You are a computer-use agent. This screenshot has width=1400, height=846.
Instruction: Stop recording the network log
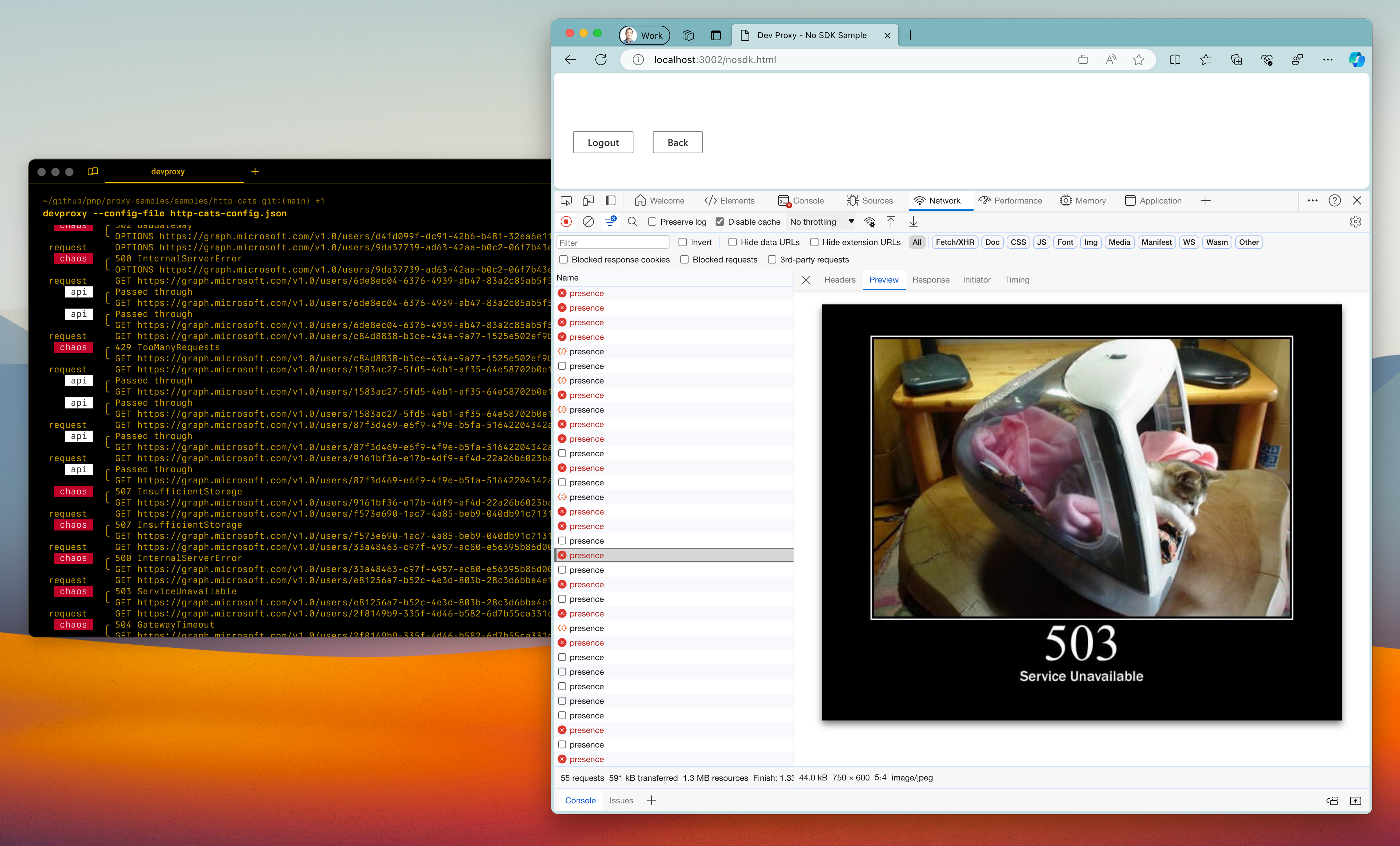coord(566,222)
